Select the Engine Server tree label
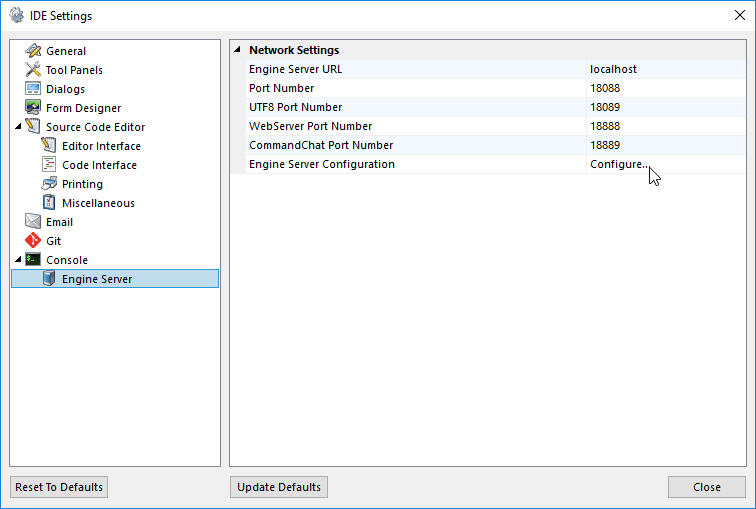Viewport: 756px width, 509px height. [x=97, y=279]
